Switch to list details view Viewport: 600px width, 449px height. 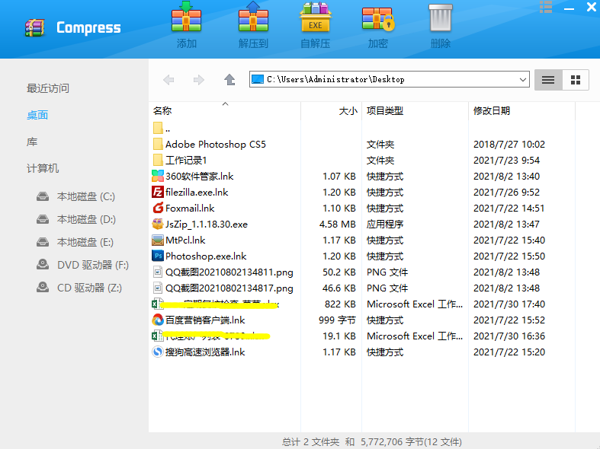click(548, 80)
